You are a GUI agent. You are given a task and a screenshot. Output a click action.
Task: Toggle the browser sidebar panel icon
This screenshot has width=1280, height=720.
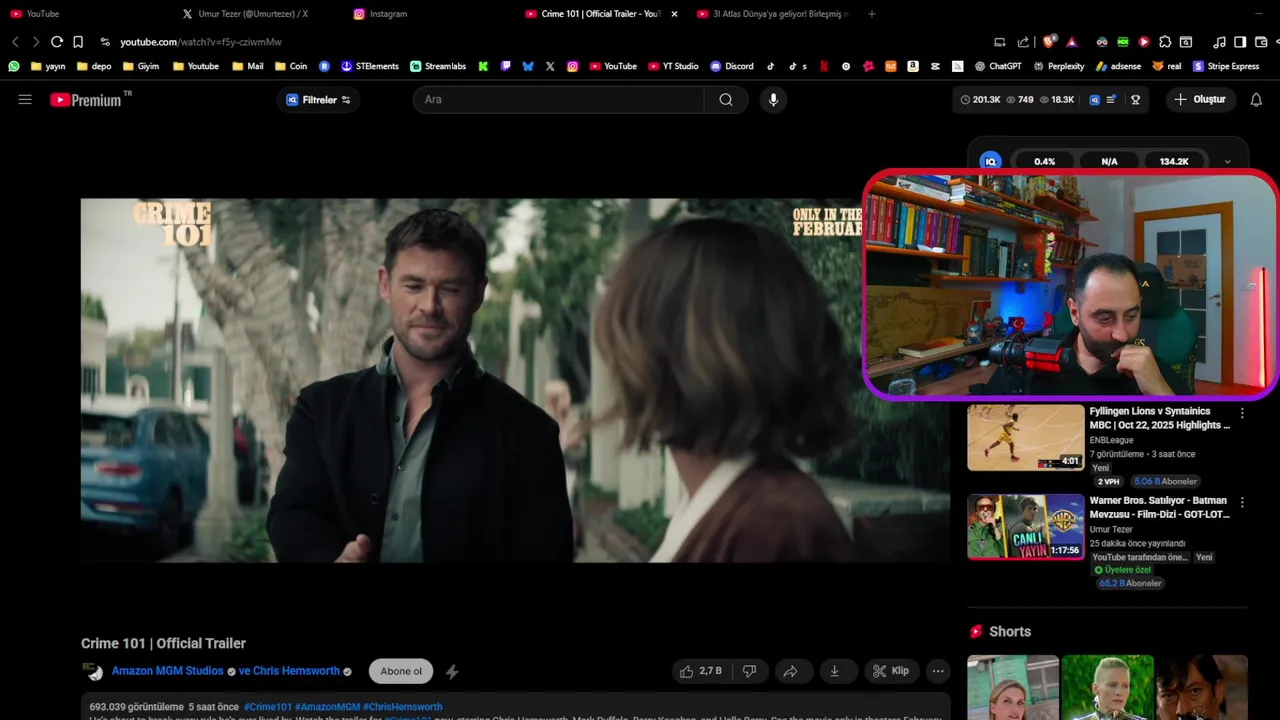tap(1240, 42)
